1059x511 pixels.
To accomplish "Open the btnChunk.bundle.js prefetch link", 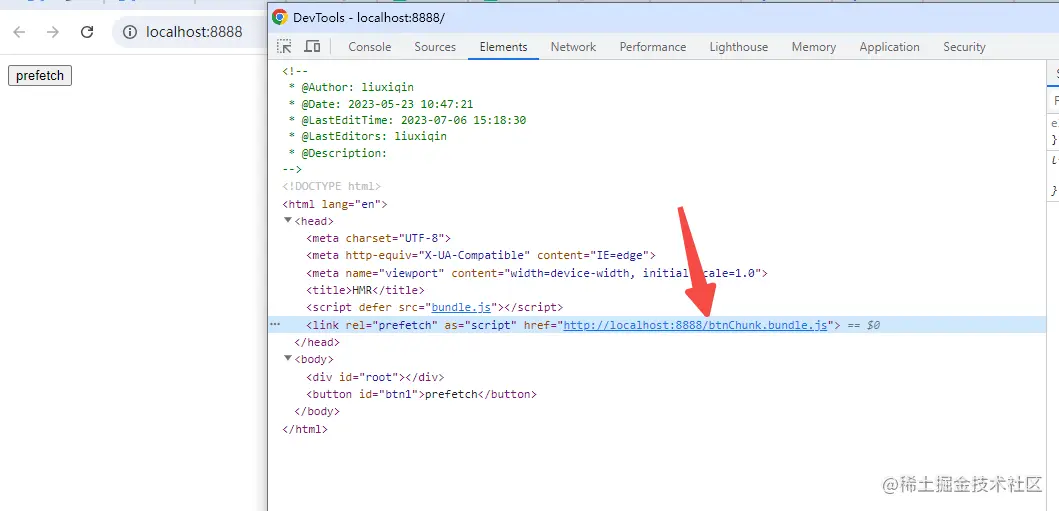I will pyautogui.click(x=695, y=325).
